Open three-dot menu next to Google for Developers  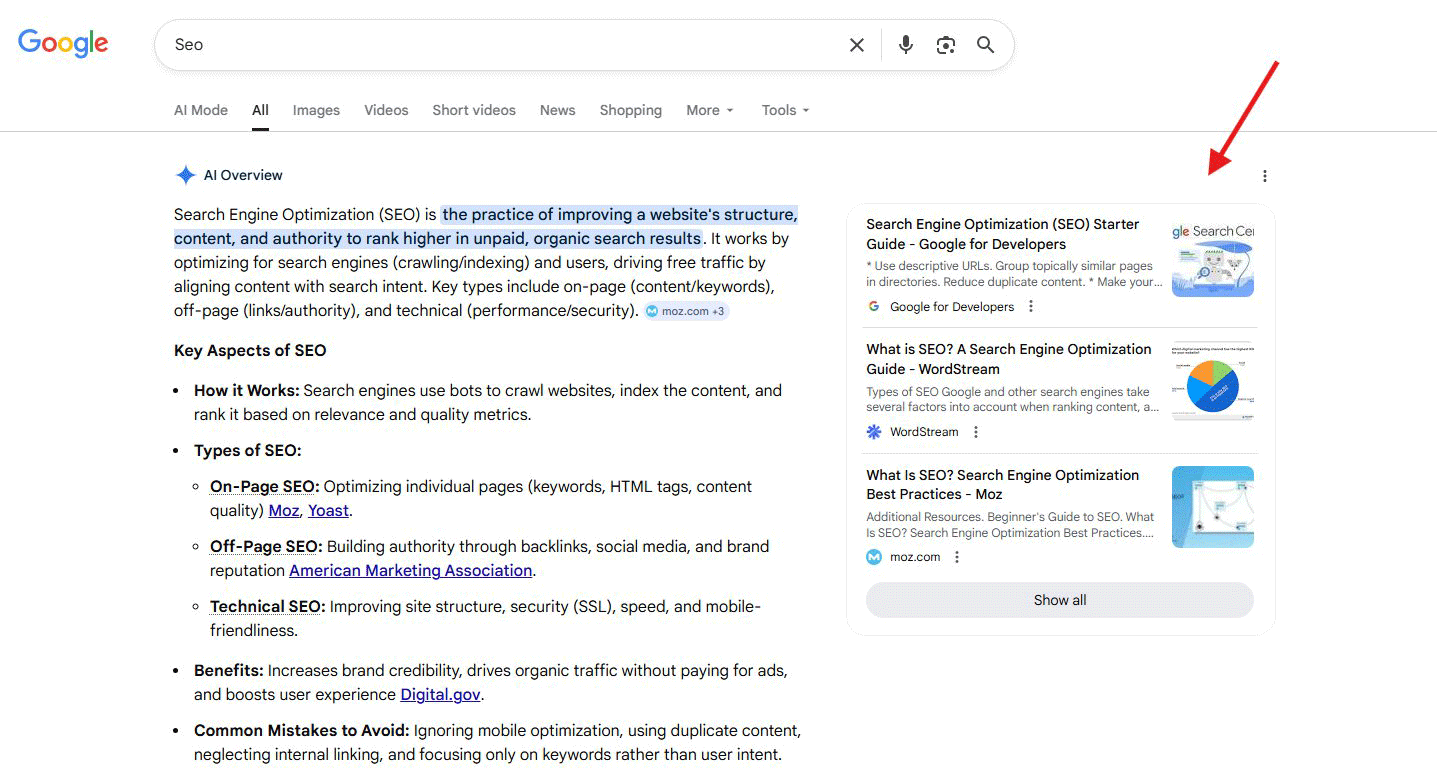coord(1031,307)
